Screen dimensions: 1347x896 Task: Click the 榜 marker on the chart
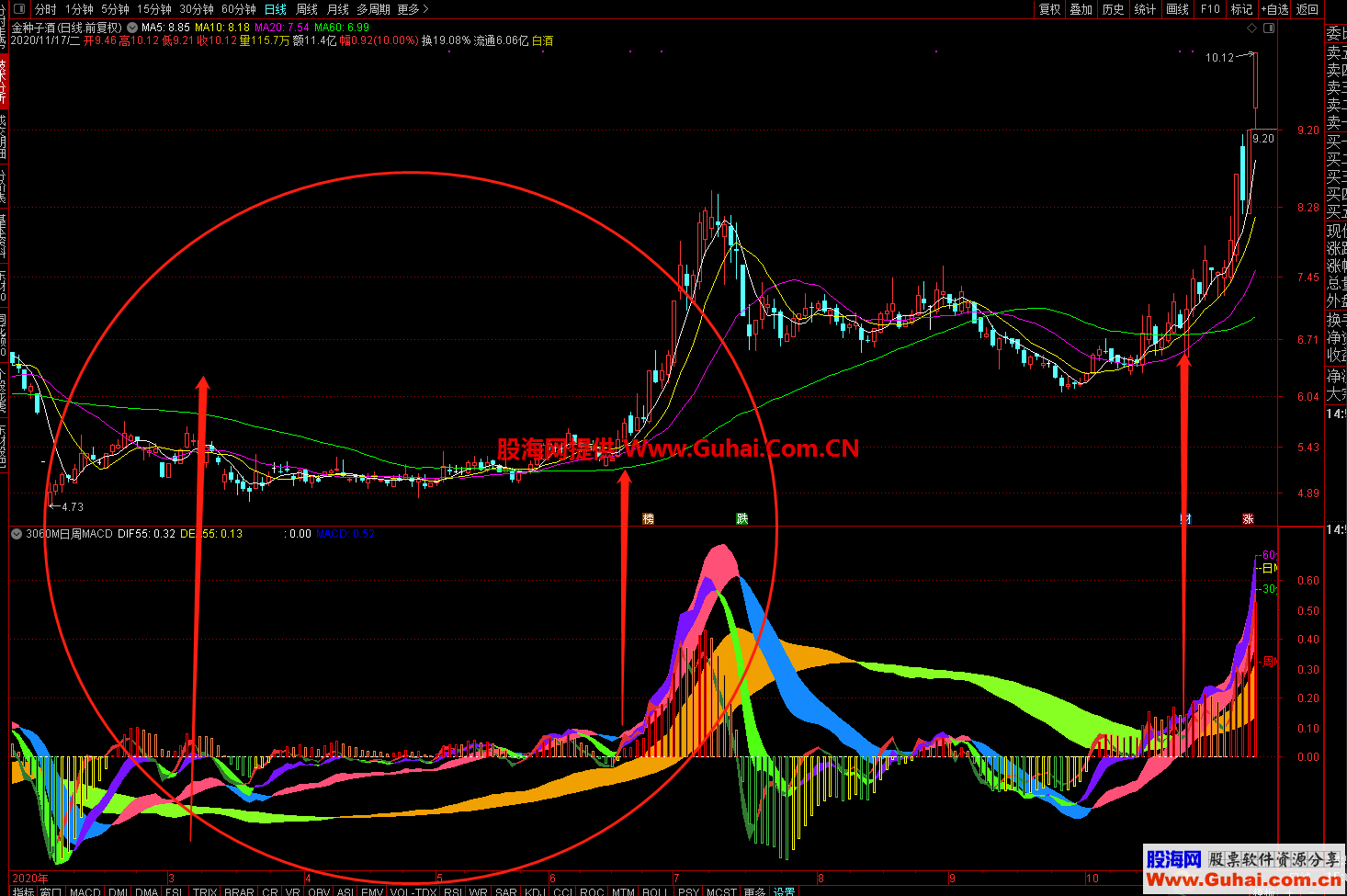click(x=649, y=519)
